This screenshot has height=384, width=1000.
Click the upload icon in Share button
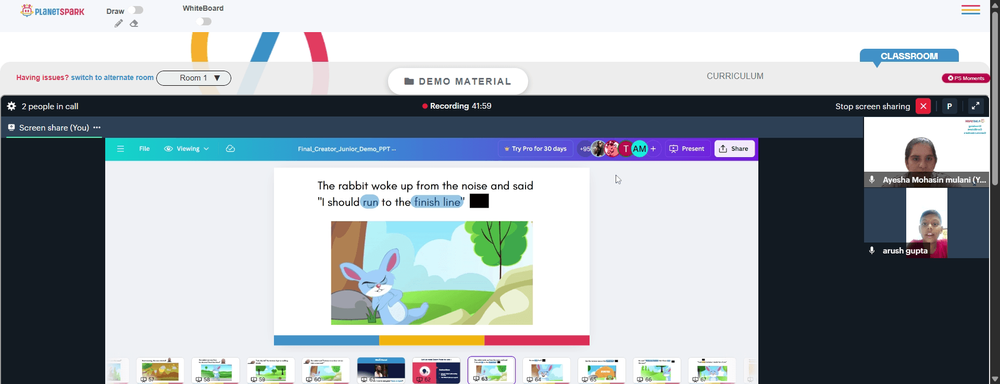(x=723, y=149)
